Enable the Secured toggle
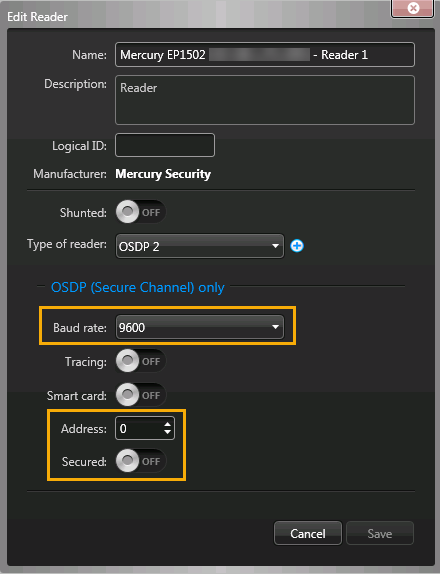The image size is (440, 574). [141, 461]
